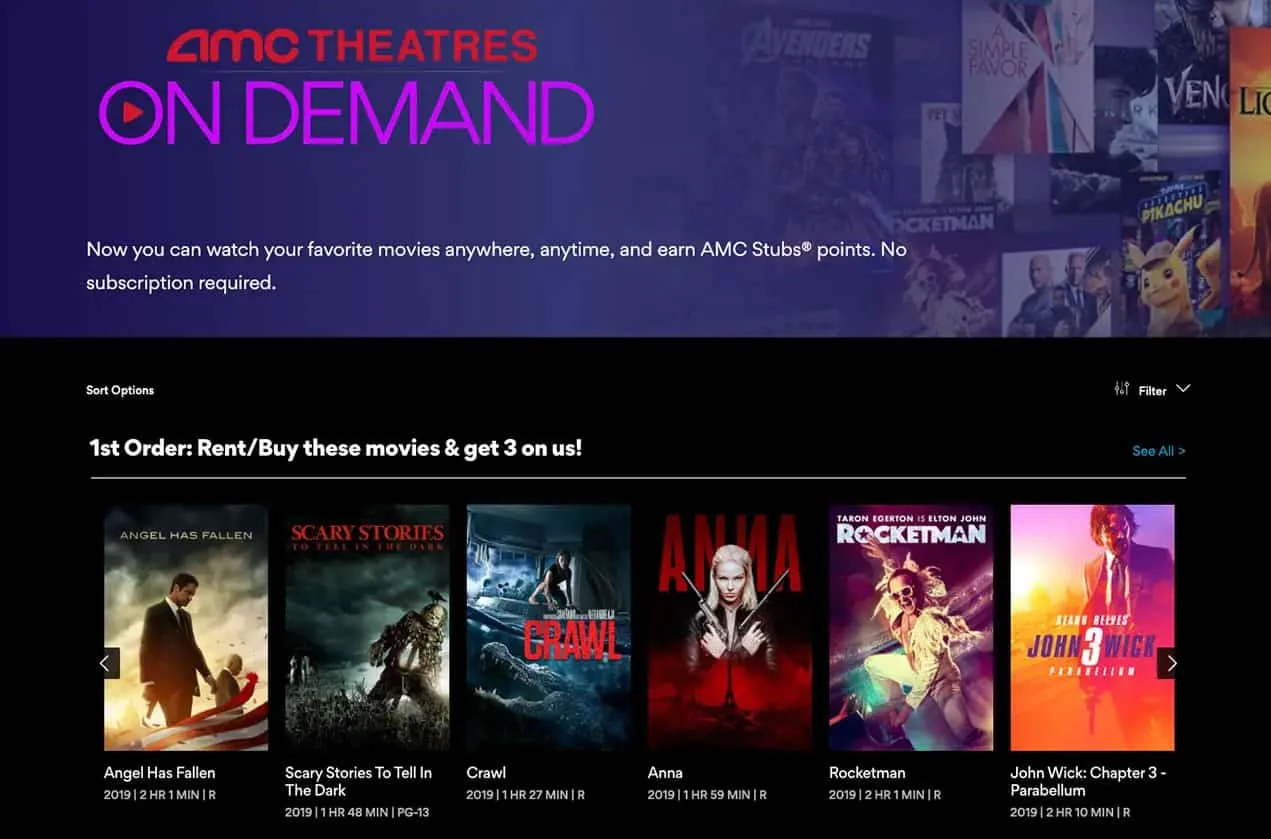
Task: Select the Anna movie poster
Action: pos(729,627)
